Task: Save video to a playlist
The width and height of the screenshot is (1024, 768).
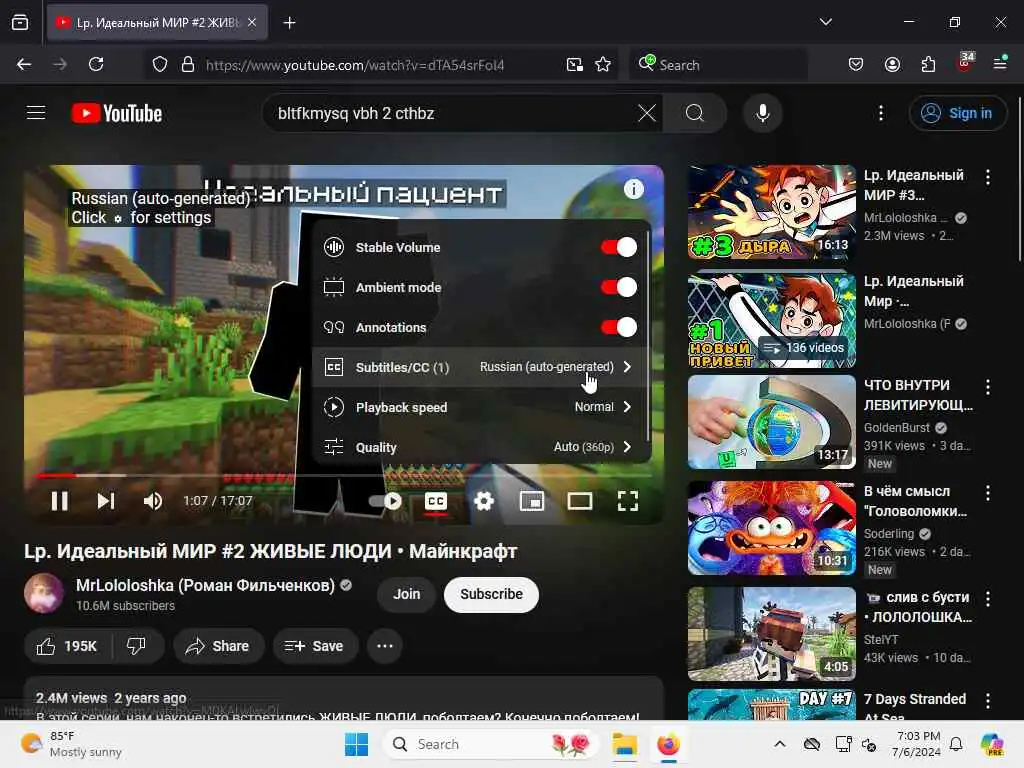Action: tap(315, 646)
